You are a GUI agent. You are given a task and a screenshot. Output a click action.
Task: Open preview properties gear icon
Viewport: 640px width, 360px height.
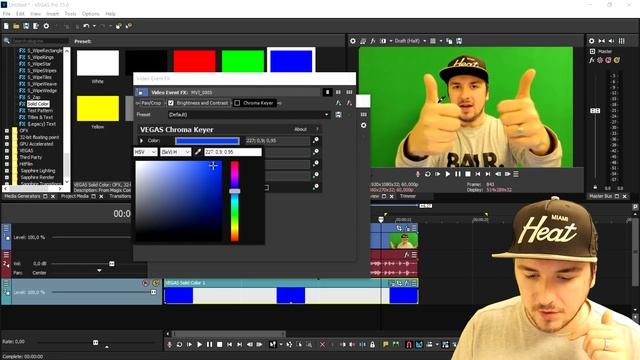pos(353,41)
